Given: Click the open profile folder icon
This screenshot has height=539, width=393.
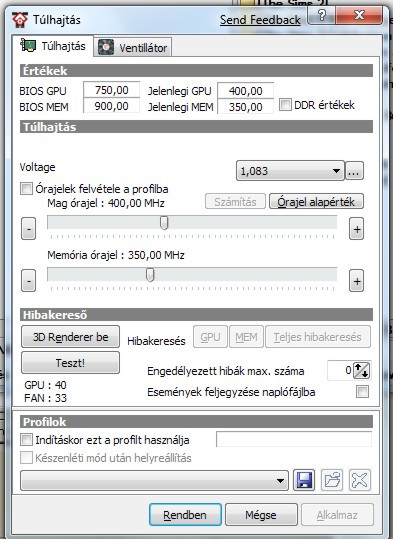Looking at the screenshot, I should [x=332, y=480].
